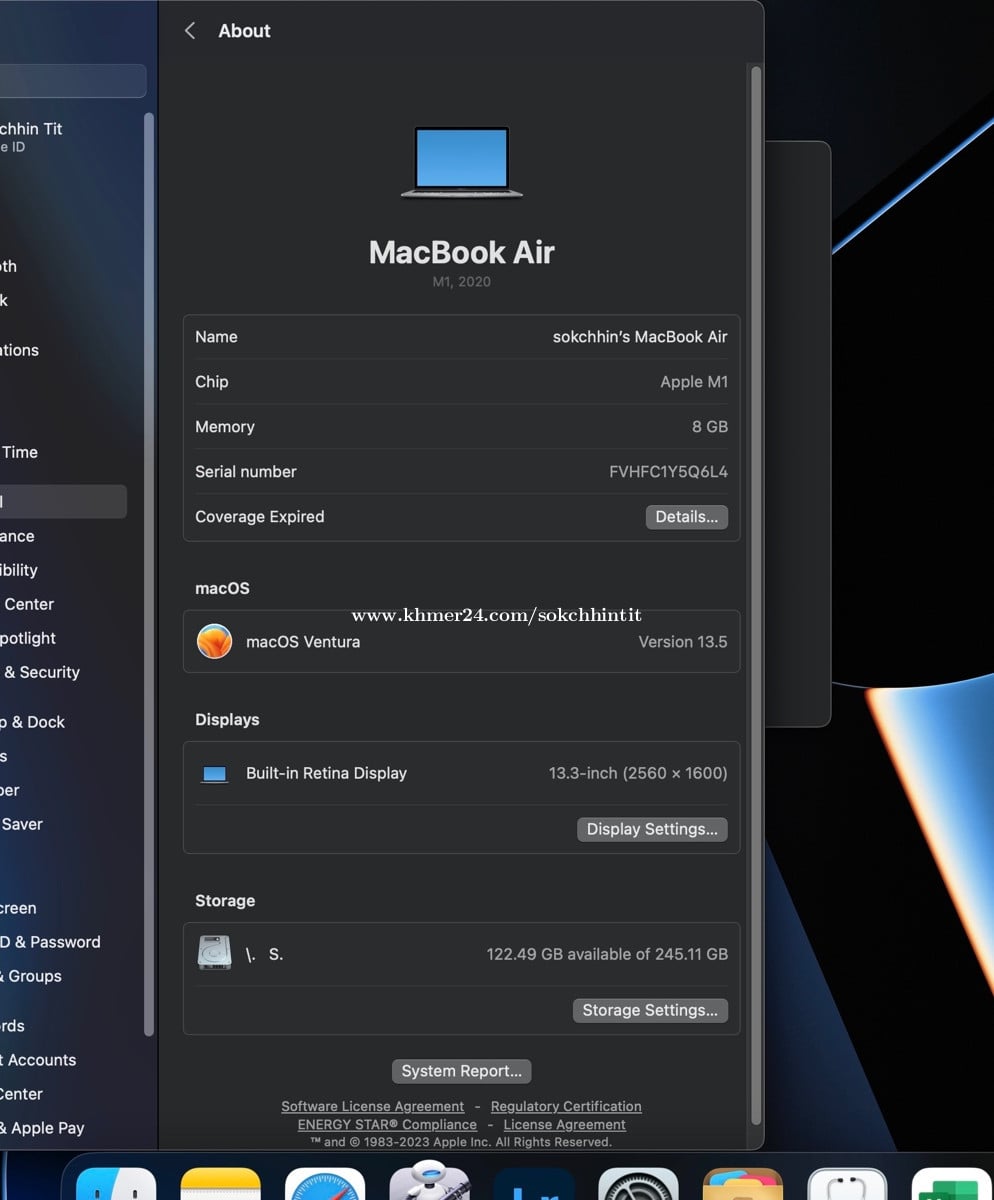The image size is (994, 1200).
Task: Open coverage Details button
Action: (x=686, y=517)
